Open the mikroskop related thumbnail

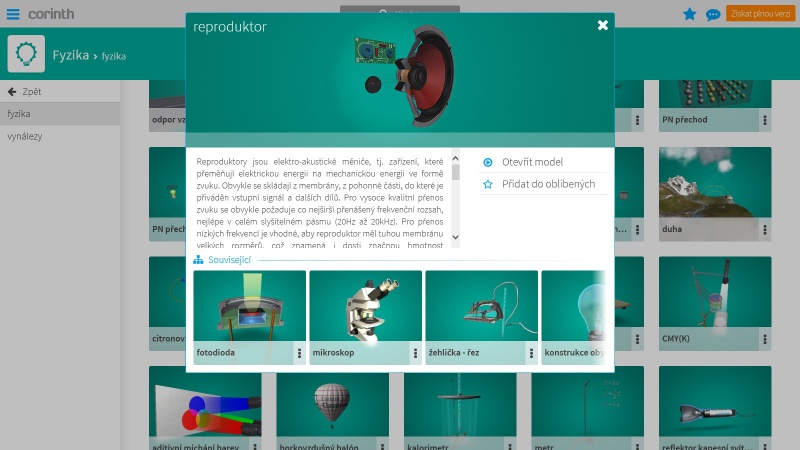click(365, 307)
